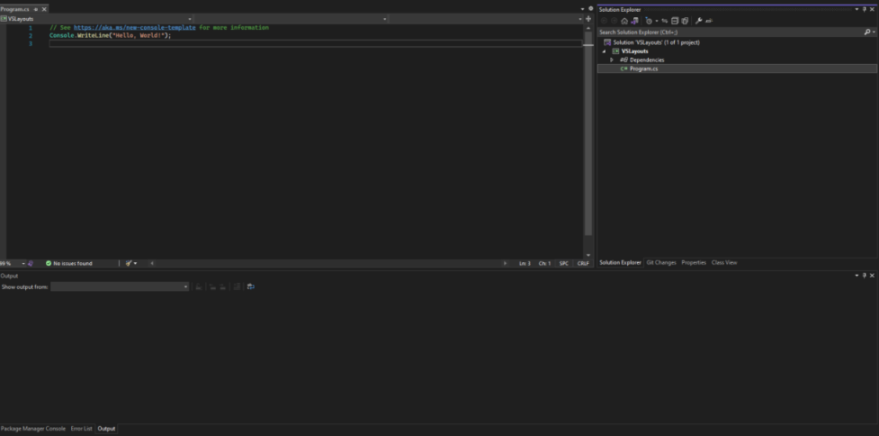Open the Pending Changes Filter dropdown arrow

click(656, 21)
